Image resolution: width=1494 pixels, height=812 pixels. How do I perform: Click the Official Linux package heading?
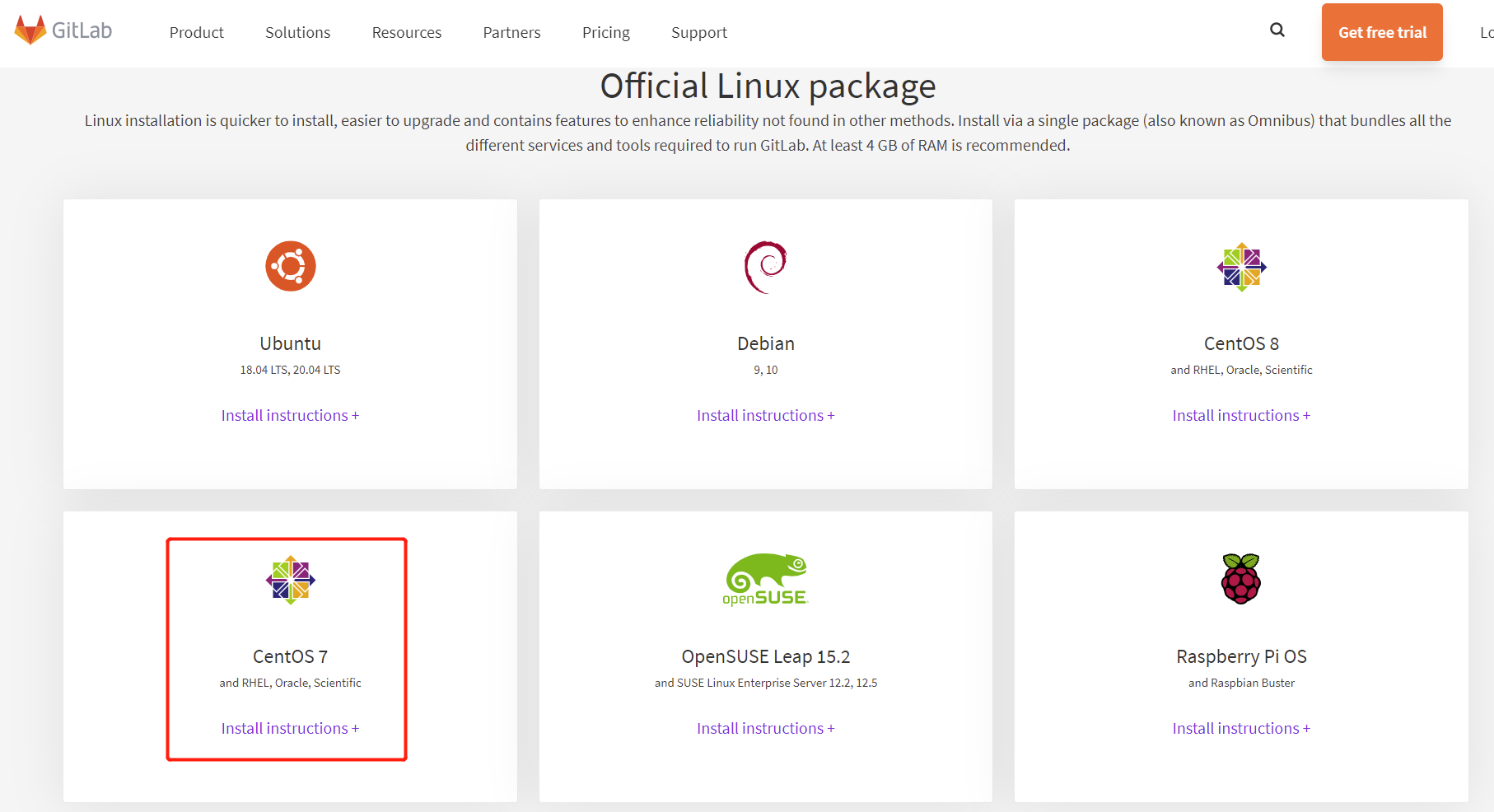[768, 86]
